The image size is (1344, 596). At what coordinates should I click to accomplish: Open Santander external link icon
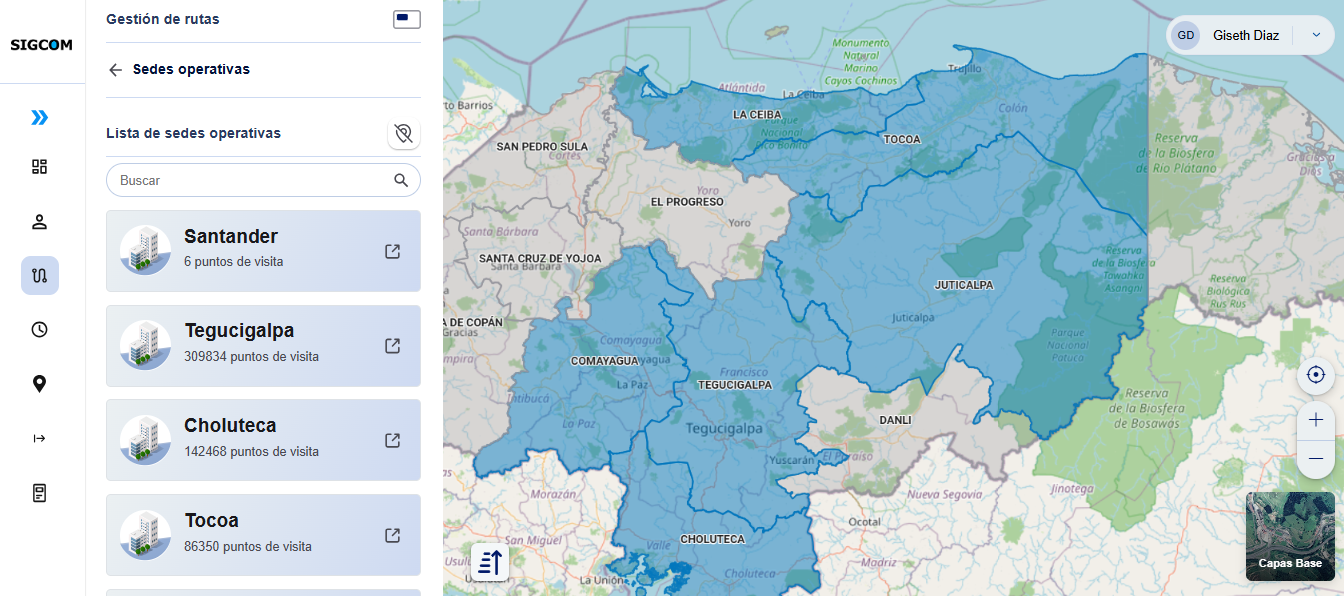point(393,251)
